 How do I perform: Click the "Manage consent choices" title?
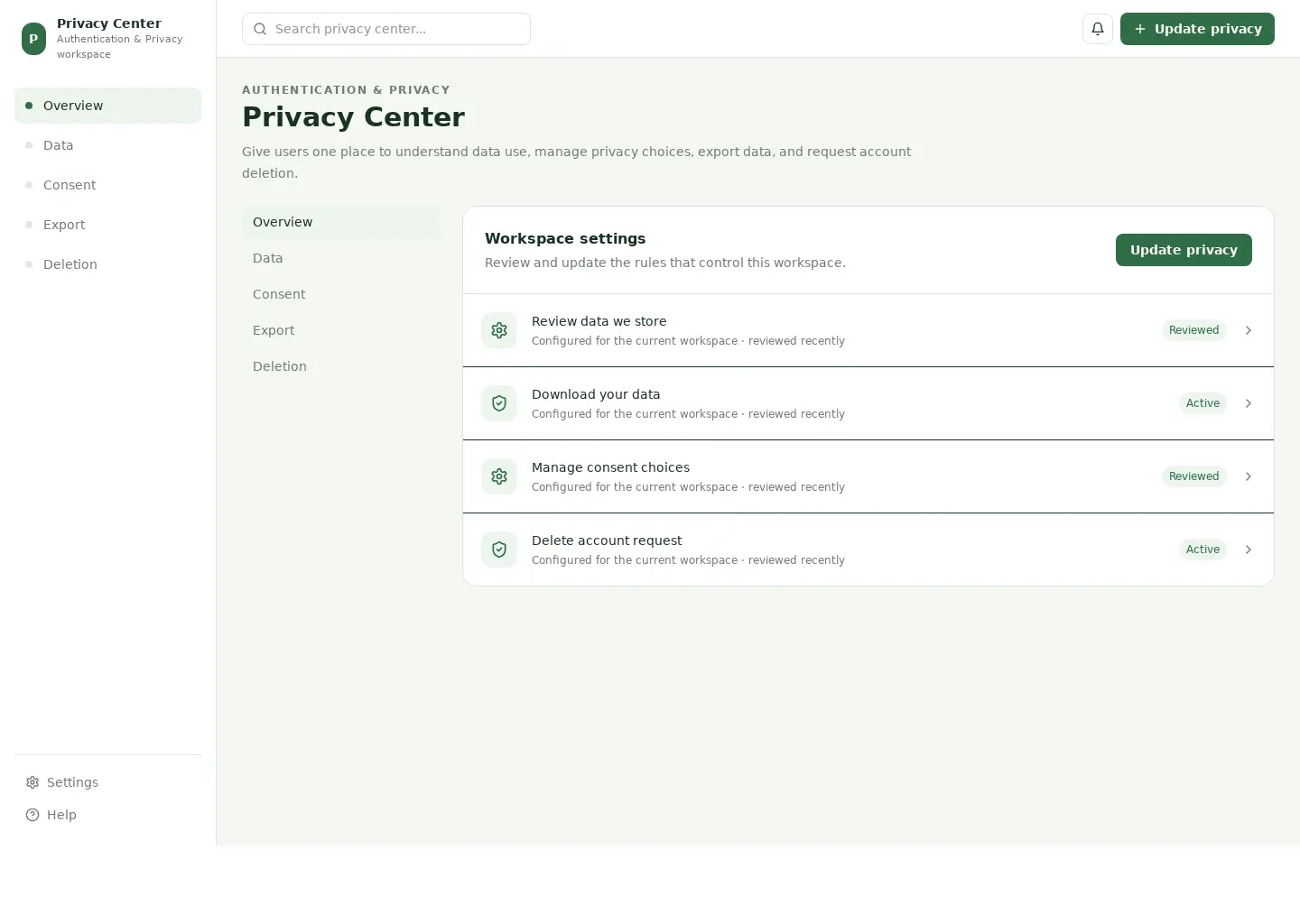[610, 467]
